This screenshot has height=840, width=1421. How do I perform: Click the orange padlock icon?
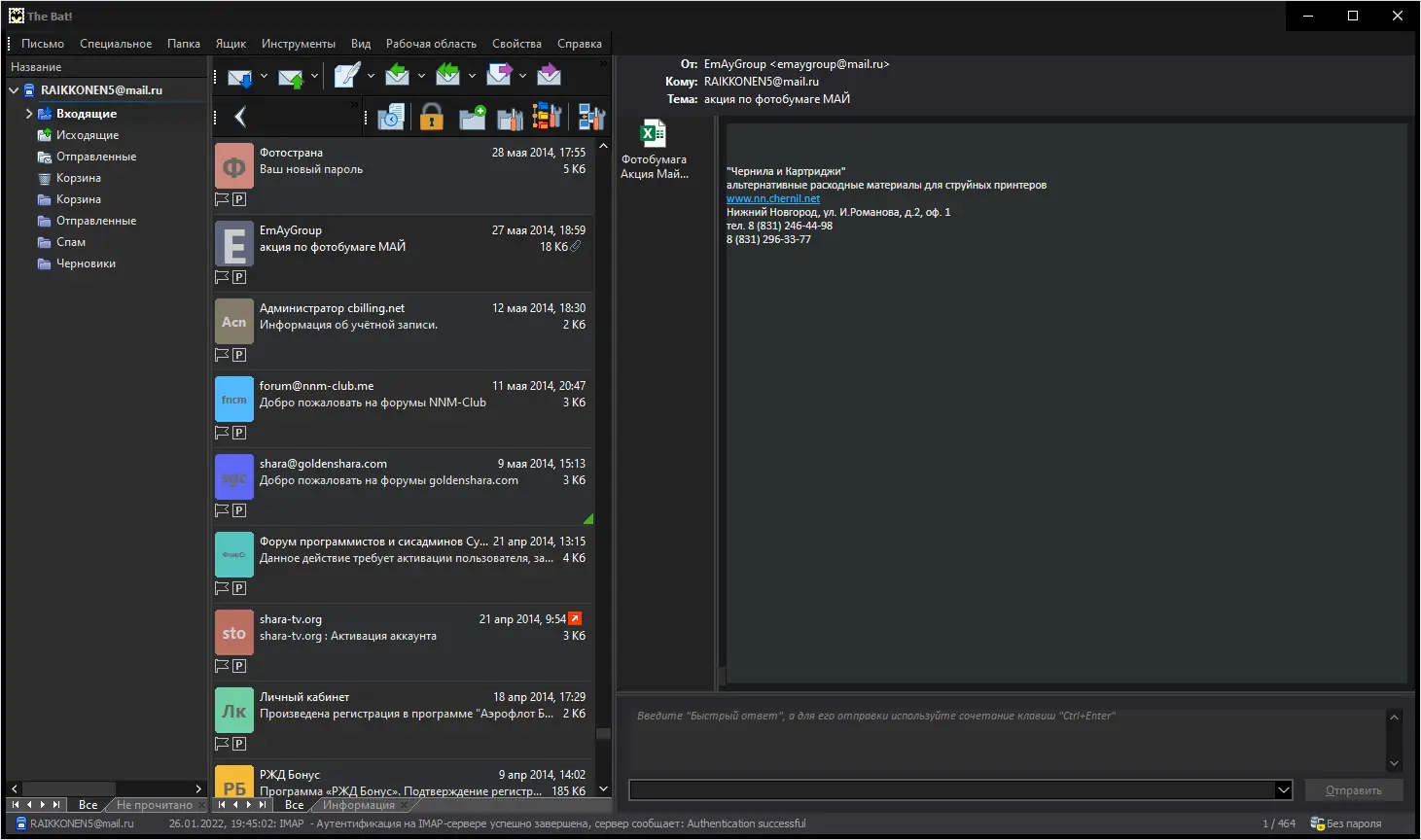pos(432,118)
